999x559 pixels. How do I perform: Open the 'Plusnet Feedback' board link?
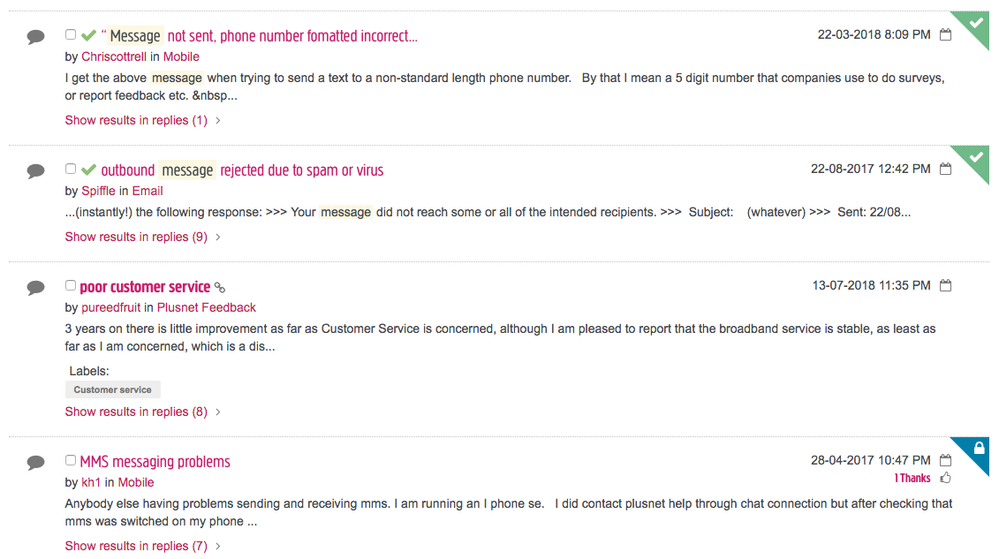(x=207, y=308)
